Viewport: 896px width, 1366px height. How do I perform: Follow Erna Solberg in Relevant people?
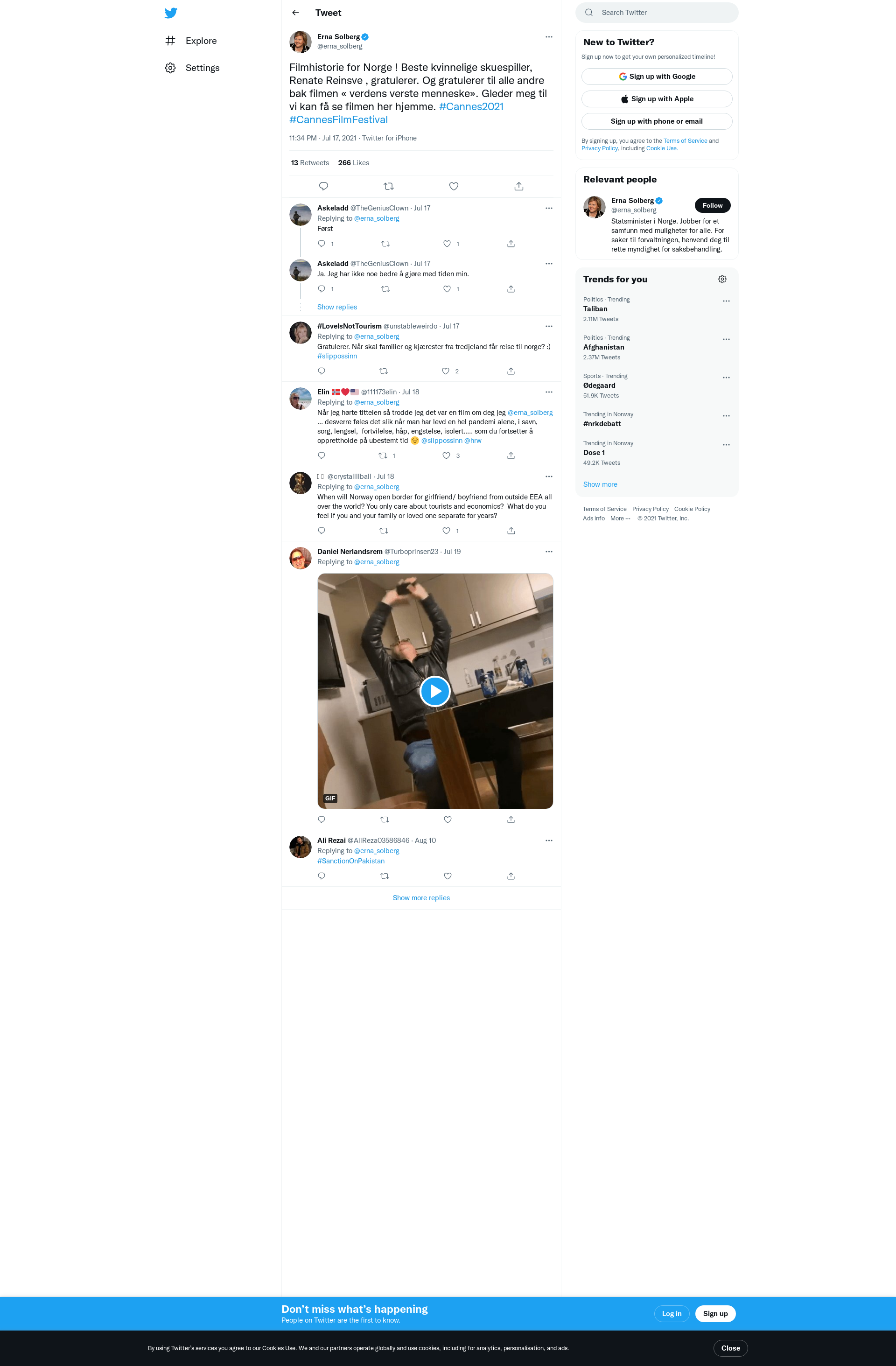(x=712, y=205)
